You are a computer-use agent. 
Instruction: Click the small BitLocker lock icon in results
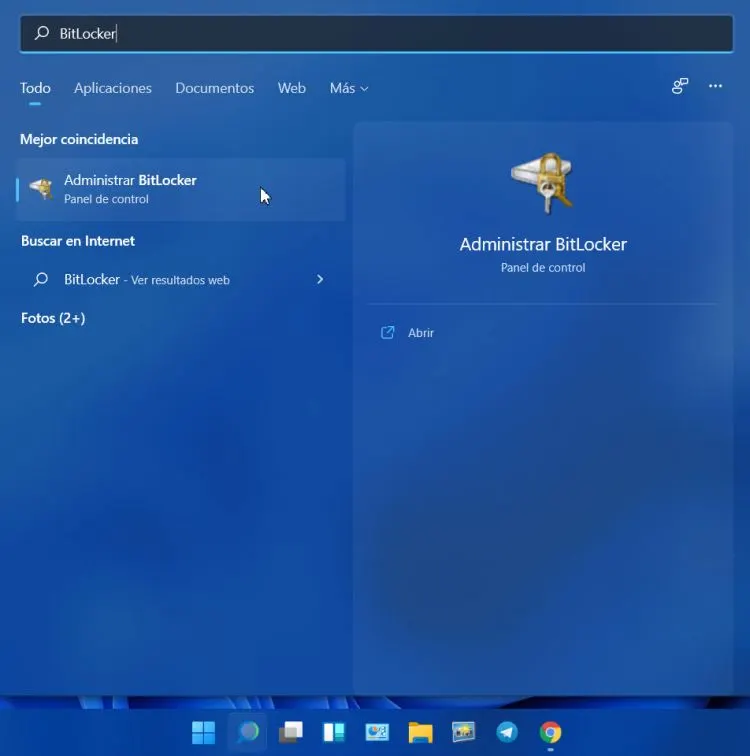[x=41, y=189]
